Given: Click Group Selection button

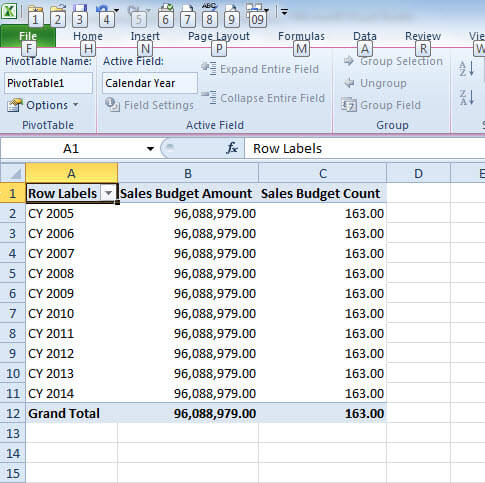Looking at the screenshot, I should 393,61.
